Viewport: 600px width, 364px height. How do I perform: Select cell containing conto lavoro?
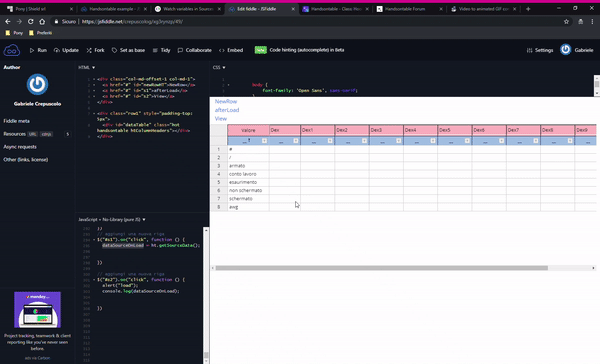248,174
